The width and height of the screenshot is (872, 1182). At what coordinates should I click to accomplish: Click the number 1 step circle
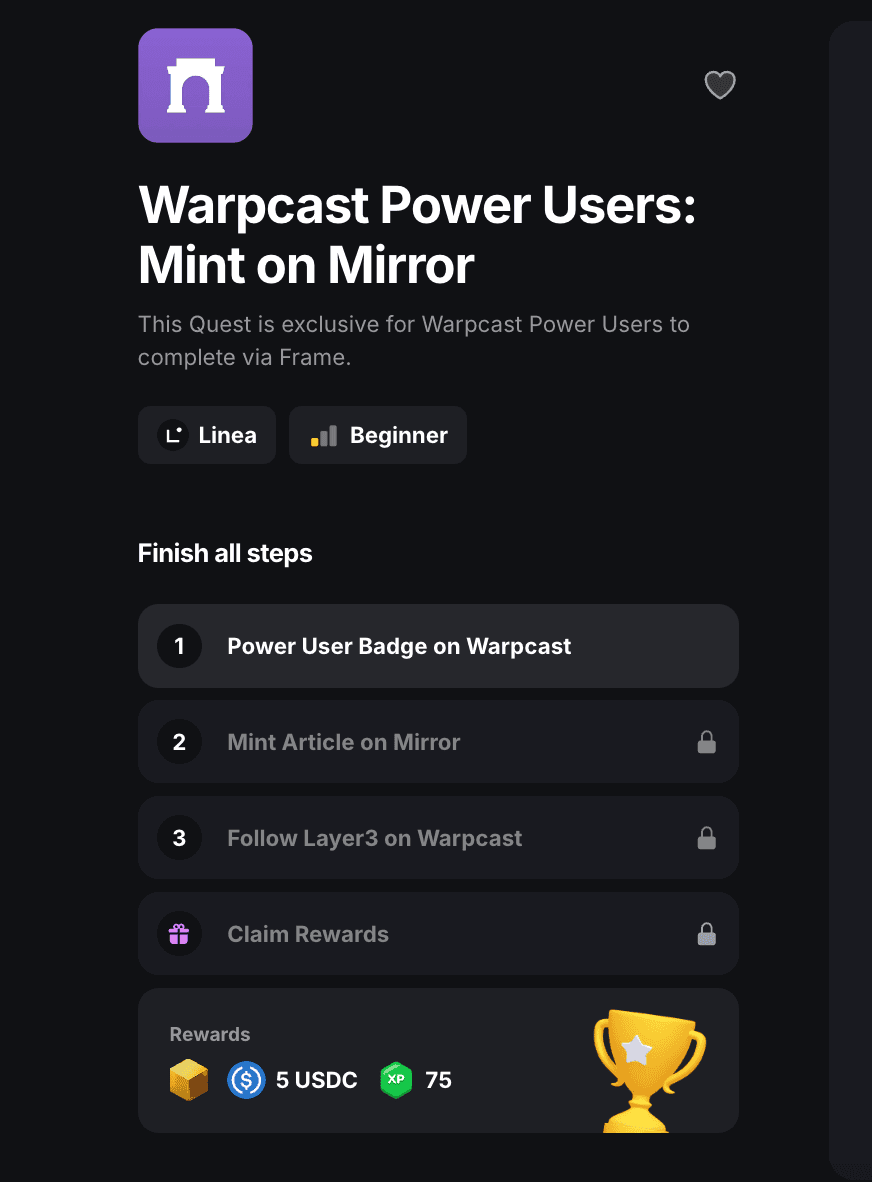click(x=179, y=646)
